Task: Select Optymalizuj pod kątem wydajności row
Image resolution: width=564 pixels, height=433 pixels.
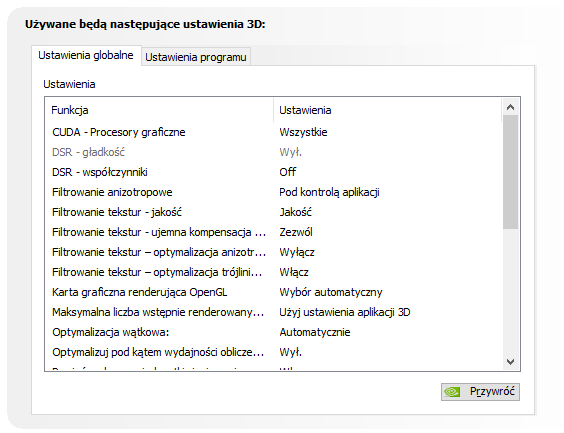Action: pos(273,352)
